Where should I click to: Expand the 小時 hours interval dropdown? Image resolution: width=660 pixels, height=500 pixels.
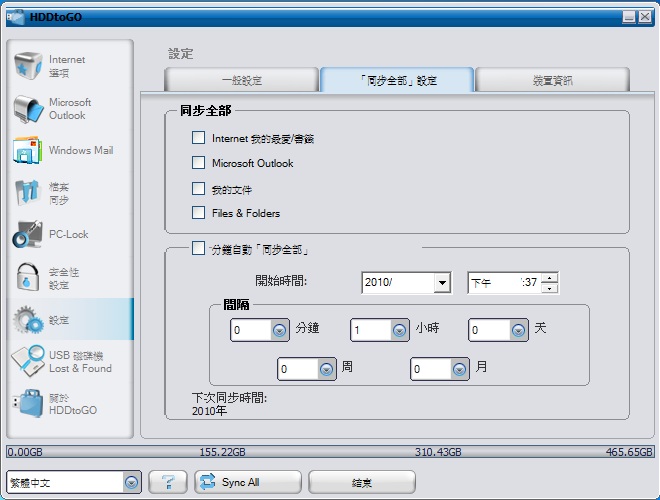(399, 329)
